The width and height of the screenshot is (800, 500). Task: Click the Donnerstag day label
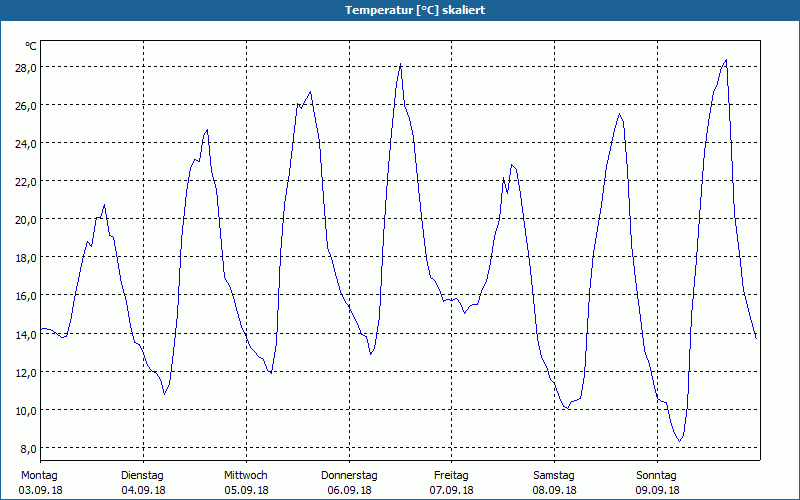349,476
